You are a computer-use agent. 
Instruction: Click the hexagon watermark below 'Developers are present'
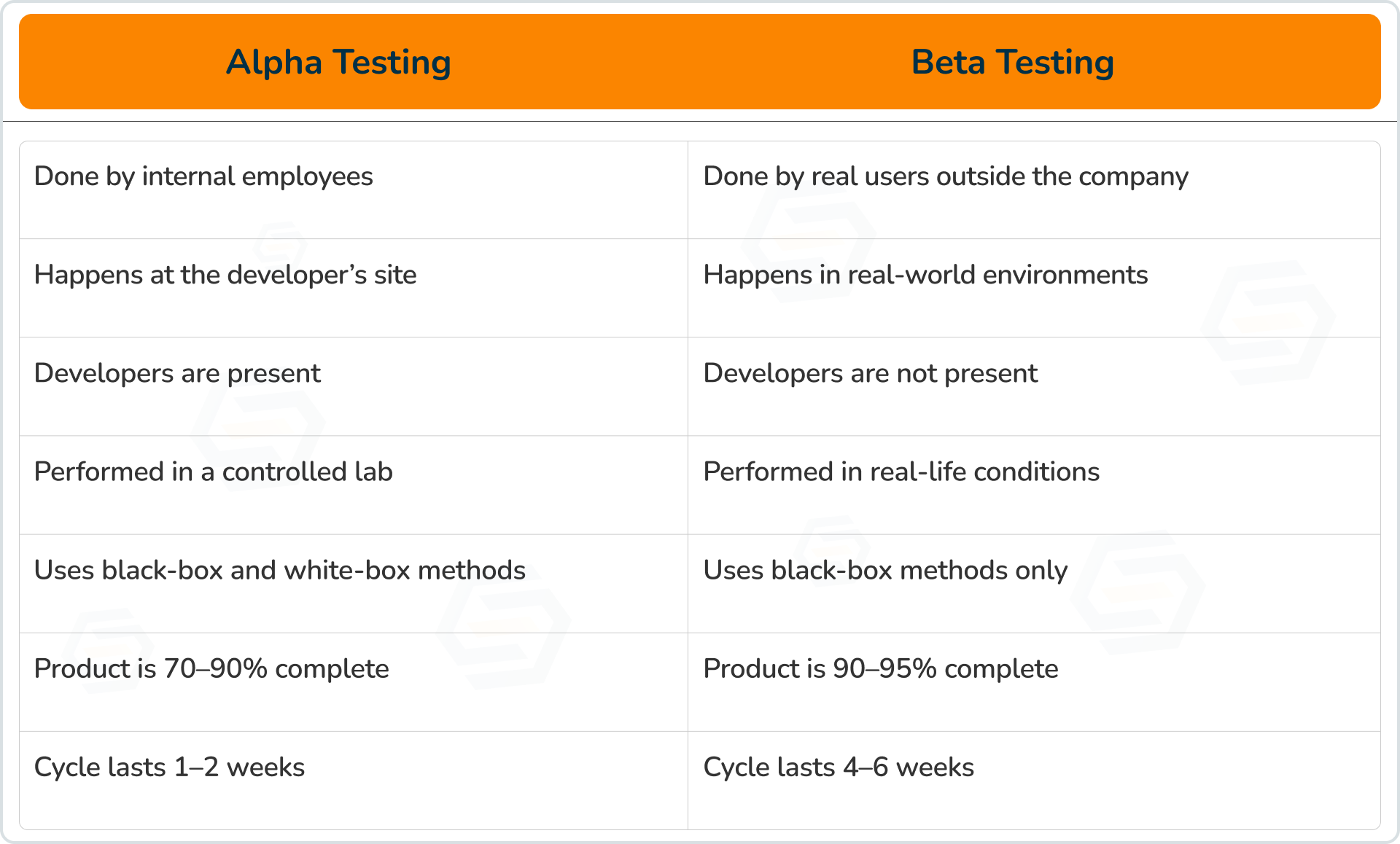coord(259,430)
